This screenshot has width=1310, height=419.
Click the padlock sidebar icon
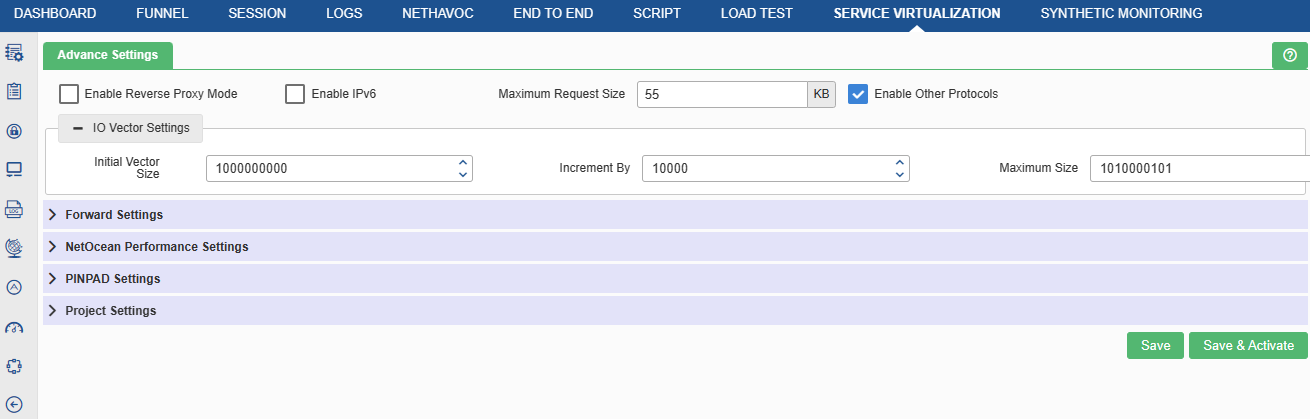[x=15, y=131]
